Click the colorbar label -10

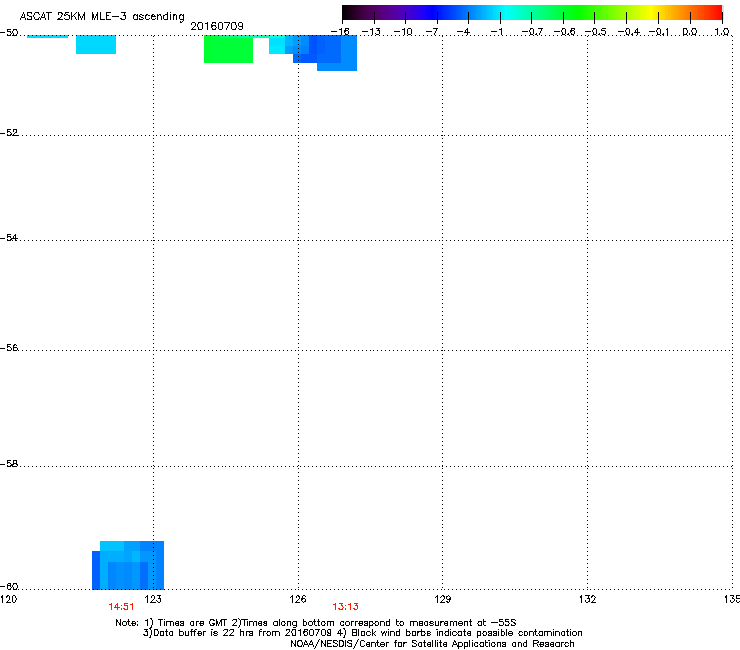tap(403, 32)
